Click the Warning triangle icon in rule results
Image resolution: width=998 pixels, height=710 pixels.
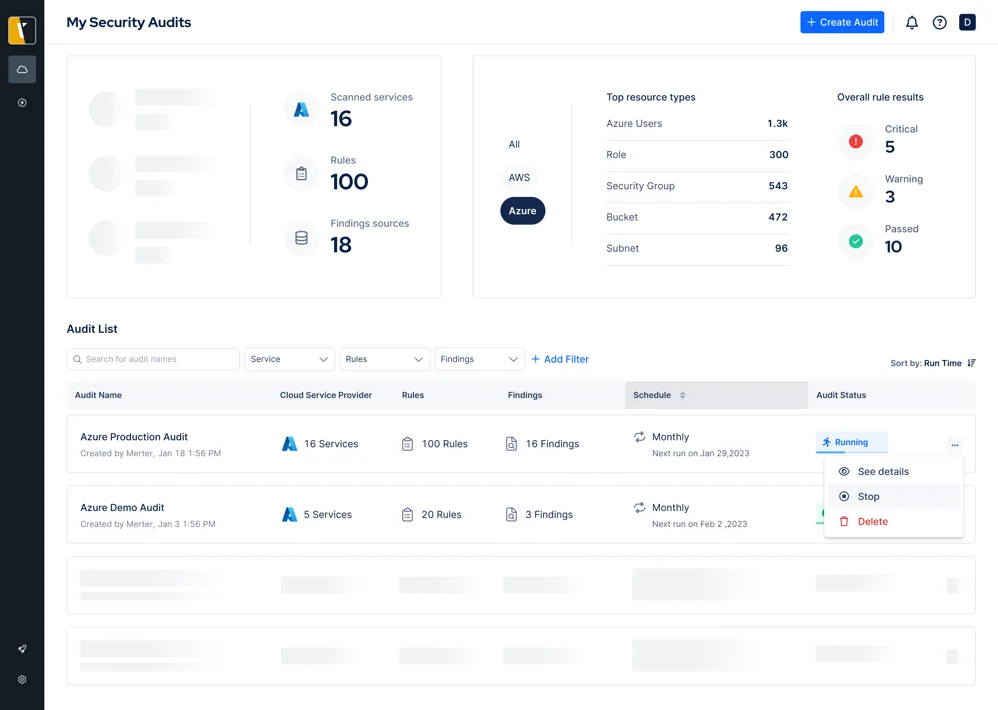tap(855, 192)
